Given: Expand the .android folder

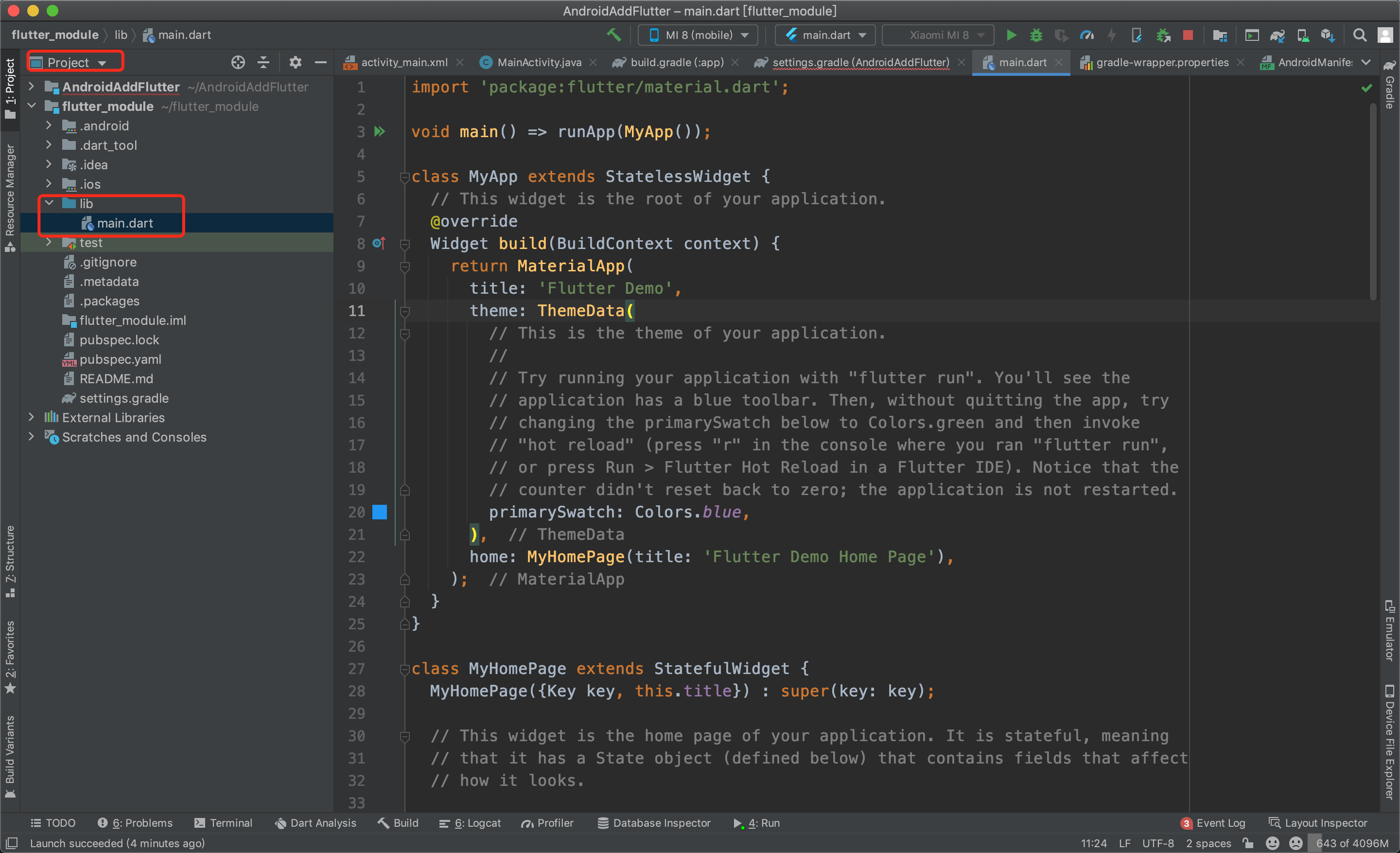Looking at the screenshot, I should (x=49, y=125).
